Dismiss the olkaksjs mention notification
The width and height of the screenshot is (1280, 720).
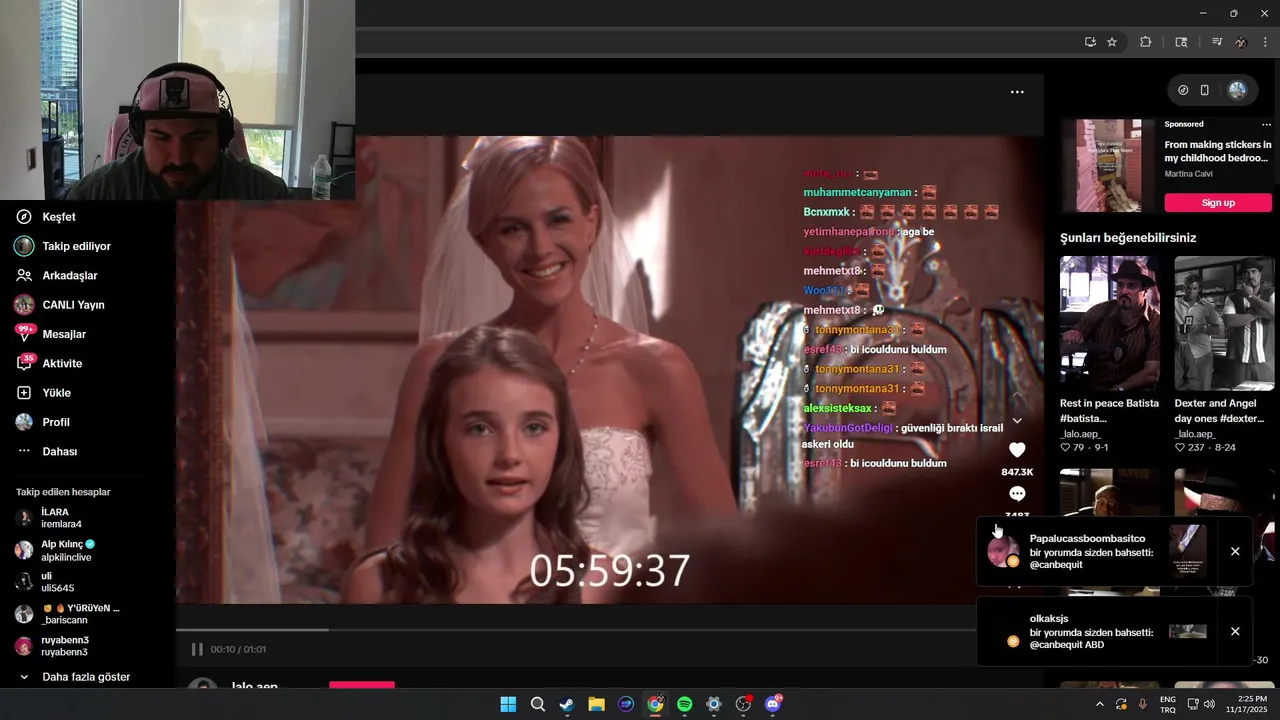tap(1235, 631)
